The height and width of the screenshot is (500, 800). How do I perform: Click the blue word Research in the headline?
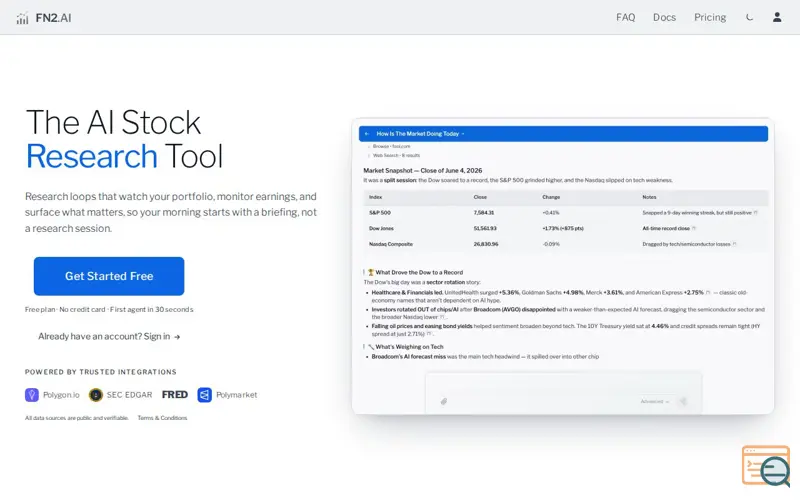[x=91, y=156]
